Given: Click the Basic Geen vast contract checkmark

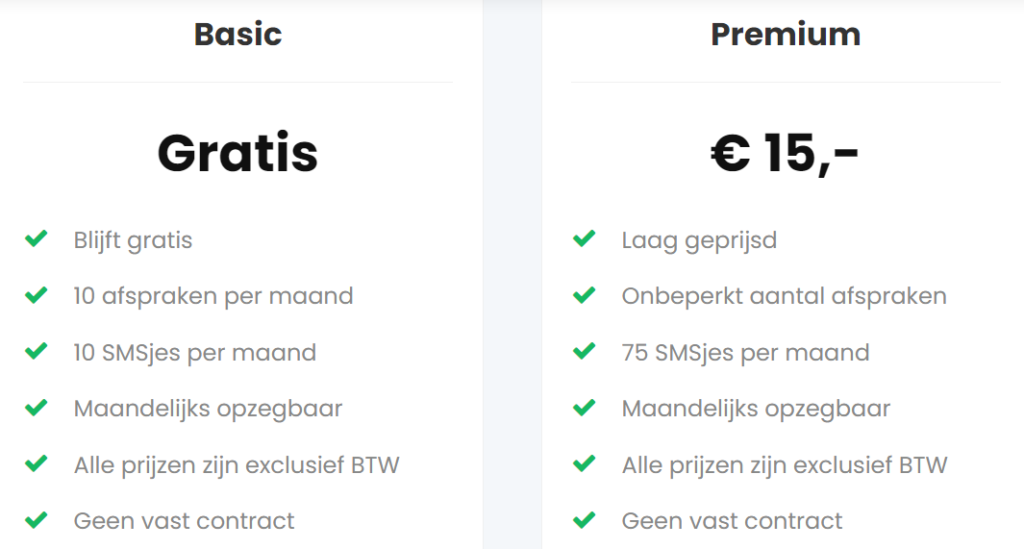Looking at the screenshot, I should 36,520.
